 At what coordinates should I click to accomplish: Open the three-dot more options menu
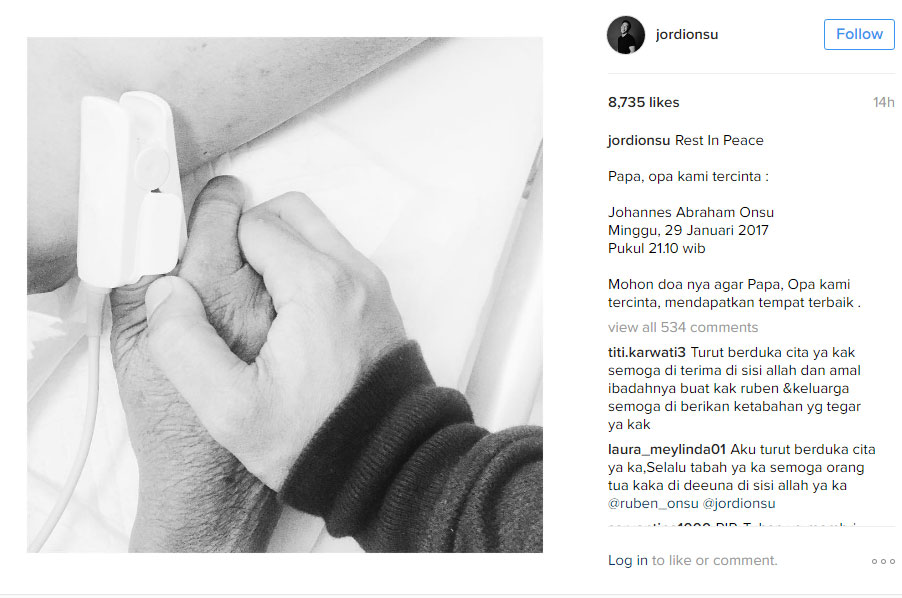click(883, 561)
